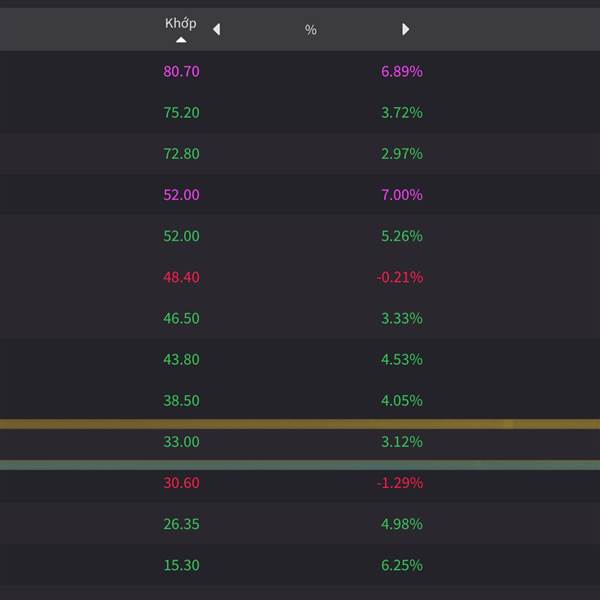Sort by the Khớp column header
The image size is (600, 600).
[181, 23]
